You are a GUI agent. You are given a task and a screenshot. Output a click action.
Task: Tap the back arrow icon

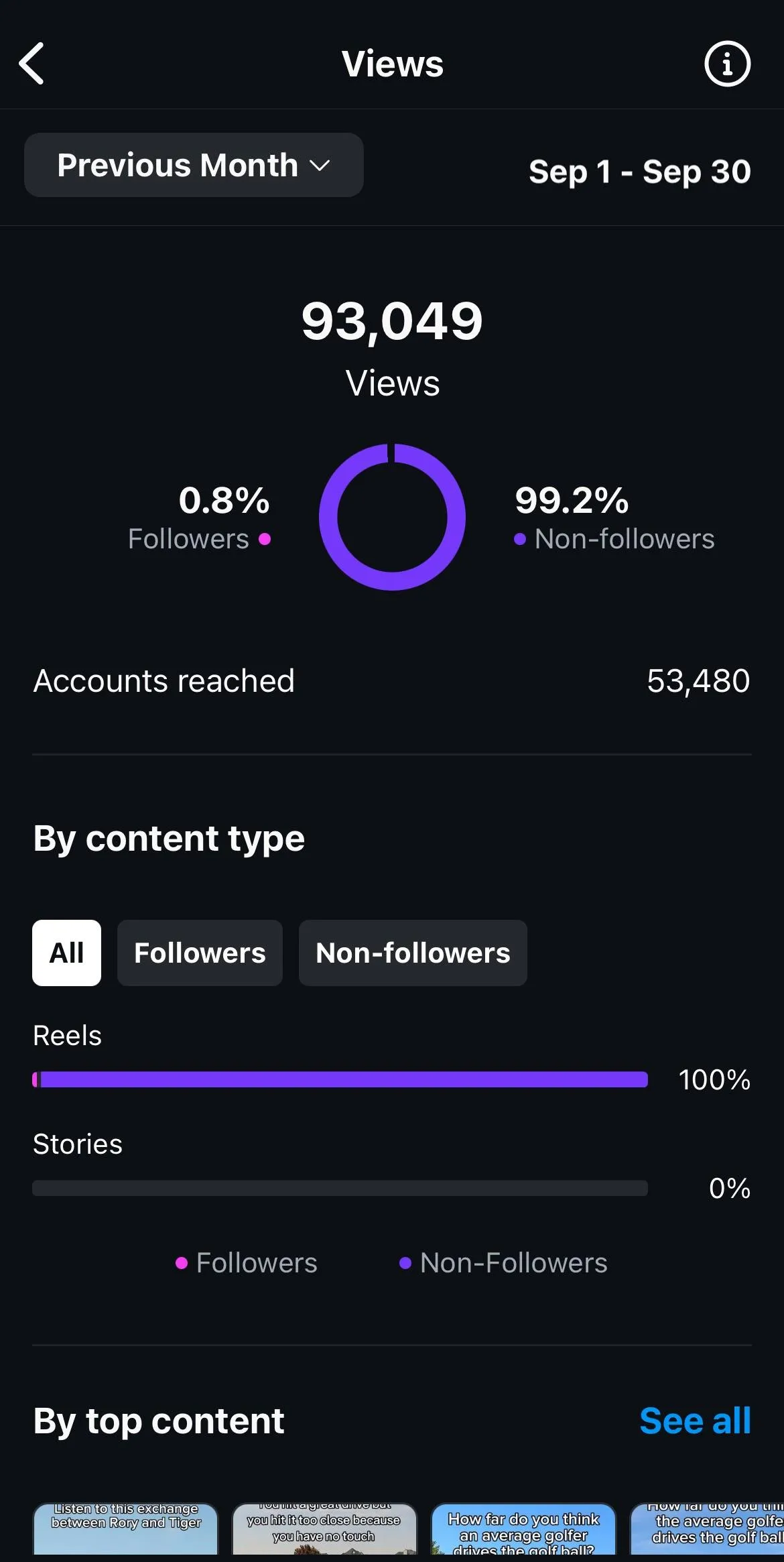pyautogui.click(x=31, y=64)
